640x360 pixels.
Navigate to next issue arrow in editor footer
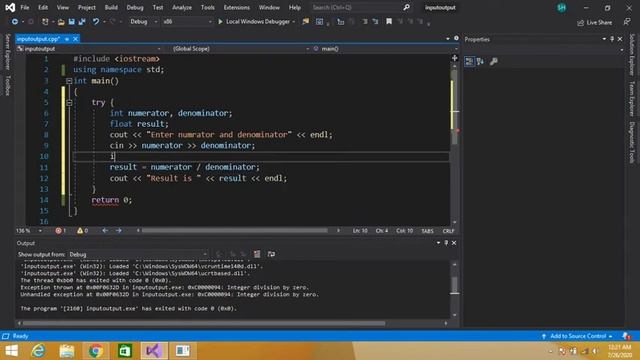(x=118, y=231)
